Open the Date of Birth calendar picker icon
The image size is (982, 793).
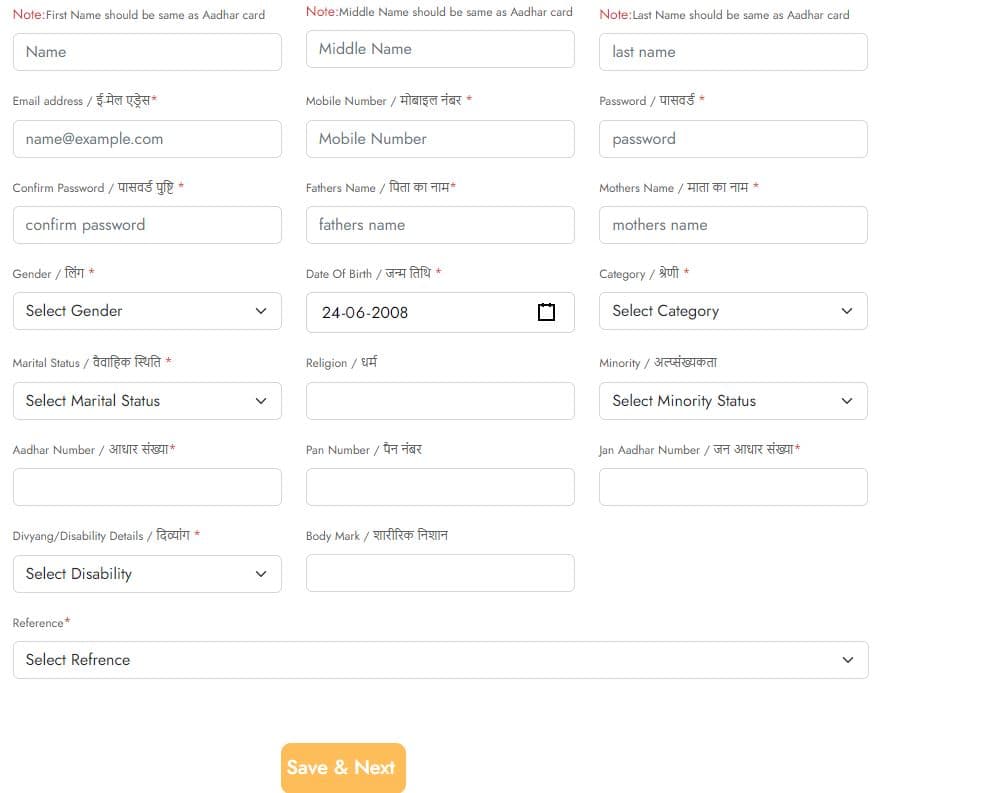[546, 312]
